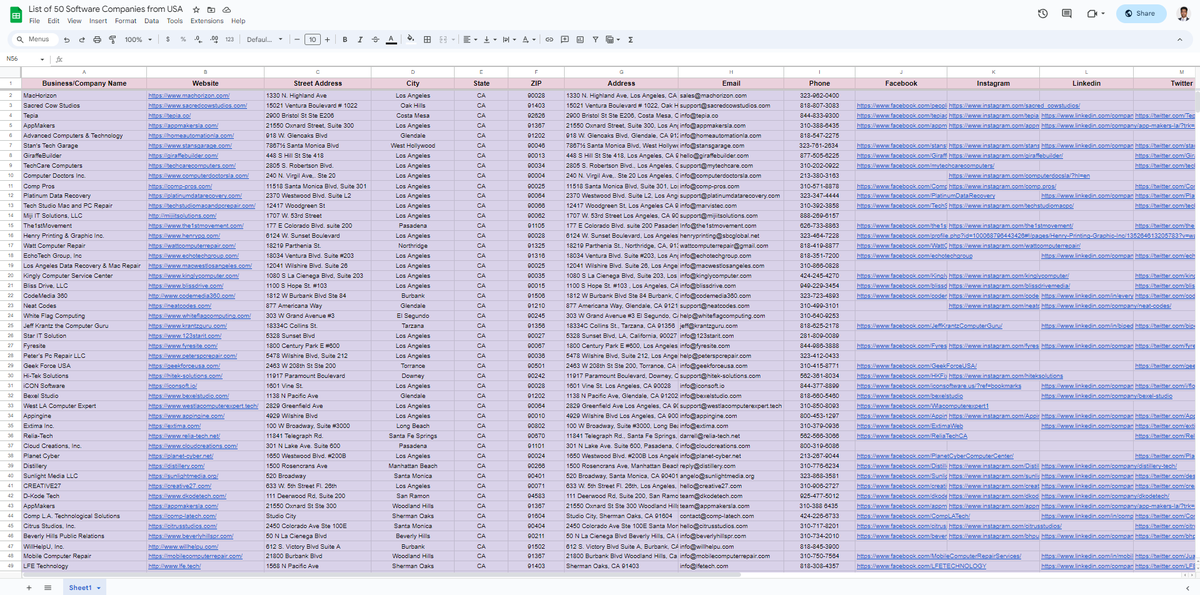Click the Insert comment icon
The height and width of the screenshot is (595, 1200).
(565, 39)
